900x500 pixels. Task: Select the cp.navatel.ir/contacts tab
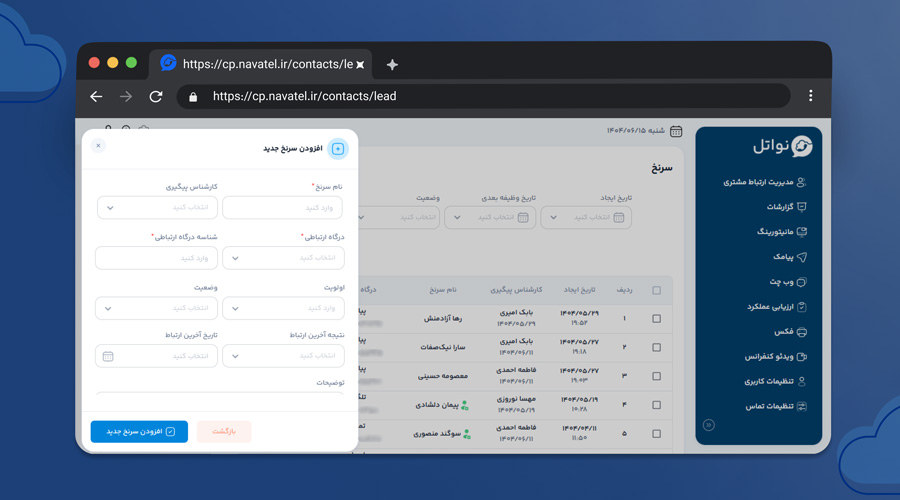click(261, 64)
